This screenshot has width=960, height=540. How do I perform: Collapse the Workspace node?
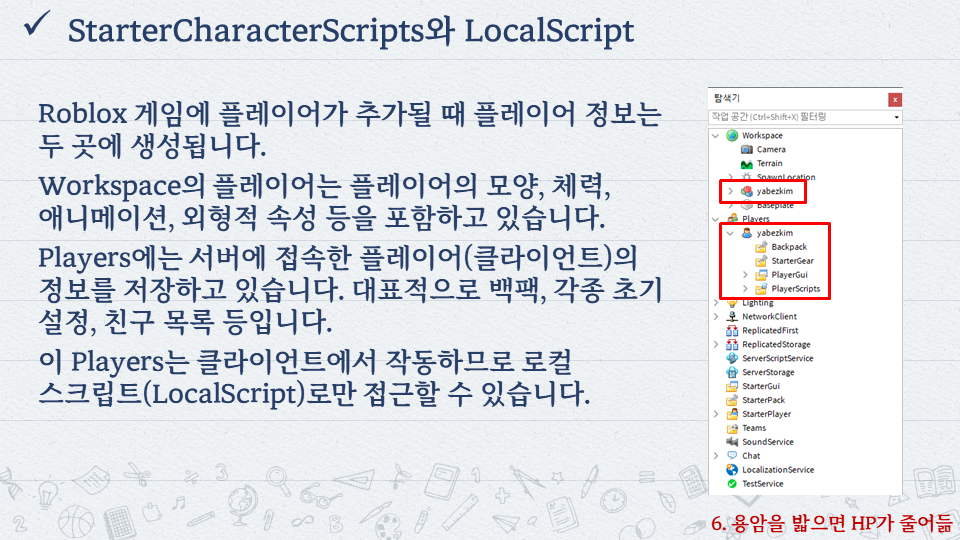716,135
